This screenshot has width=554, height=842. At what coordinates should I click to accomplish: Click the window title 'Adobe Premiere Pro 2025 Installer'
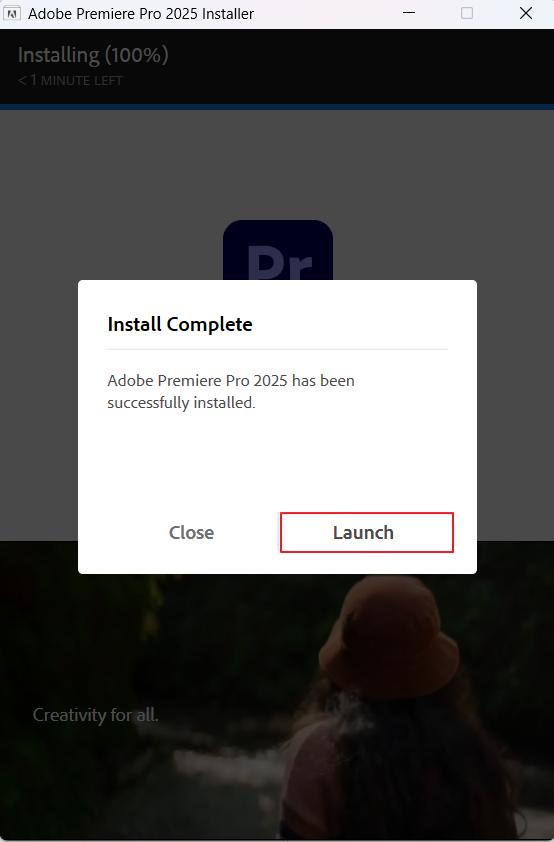click(x=141, y=13)
